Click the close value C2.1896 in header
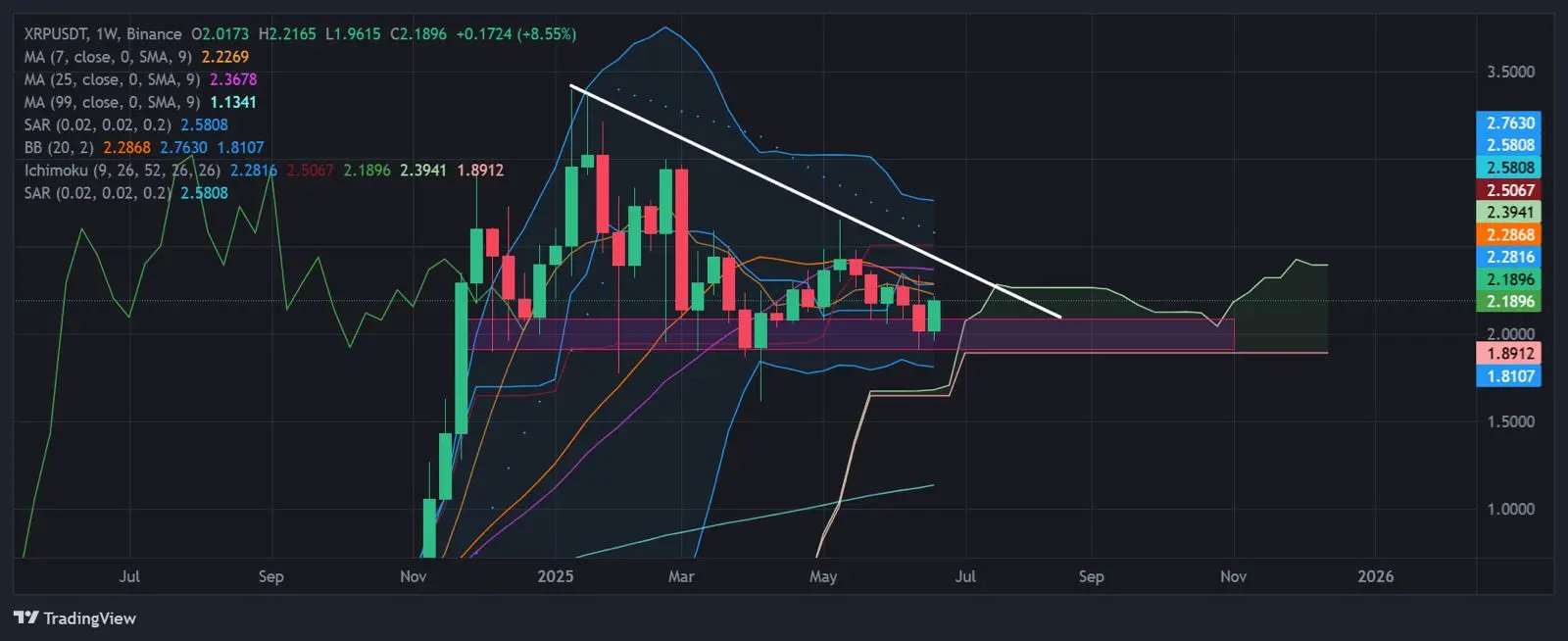This screenshot has width=1568, height=641. tap(418, 34)
